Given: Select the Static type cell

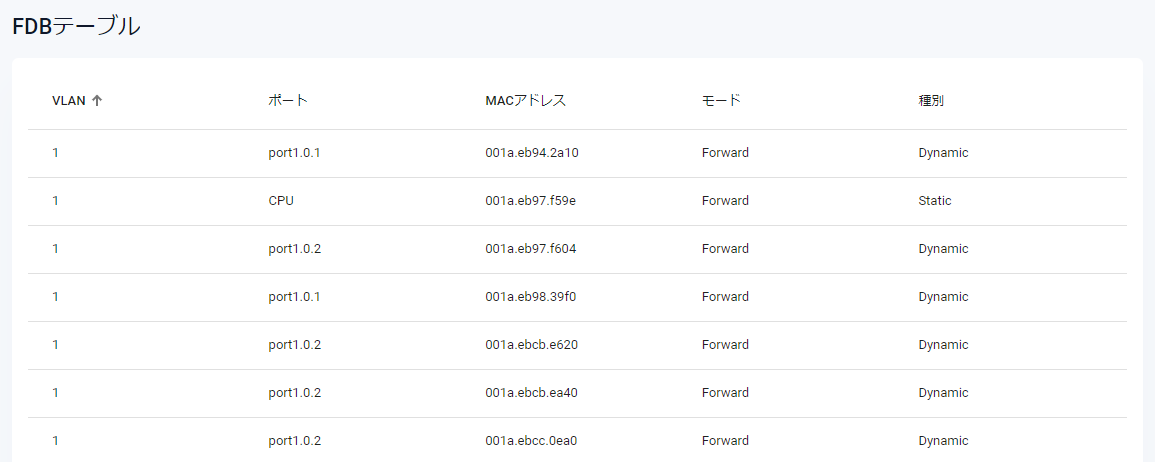Looking at the screenshot, I should point(935,201).
